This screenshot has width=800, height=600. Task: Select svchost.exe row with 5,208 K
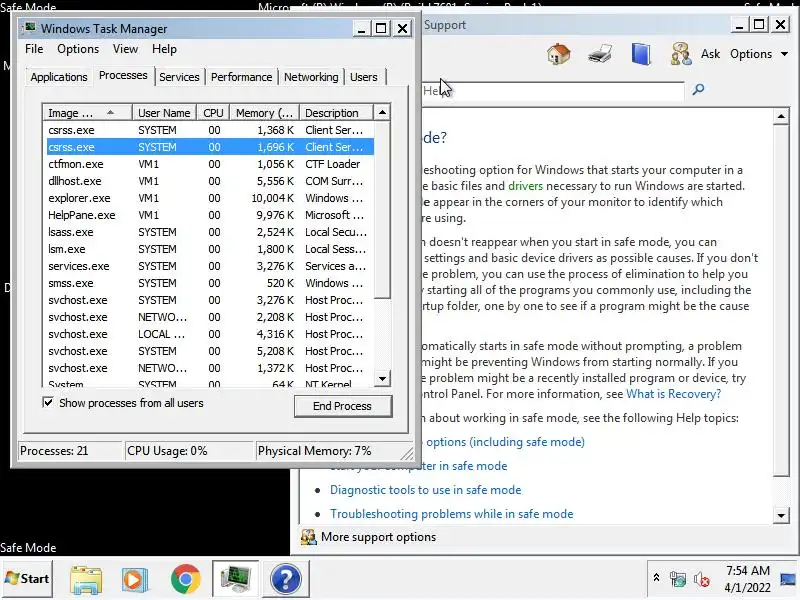coord(210,351)
